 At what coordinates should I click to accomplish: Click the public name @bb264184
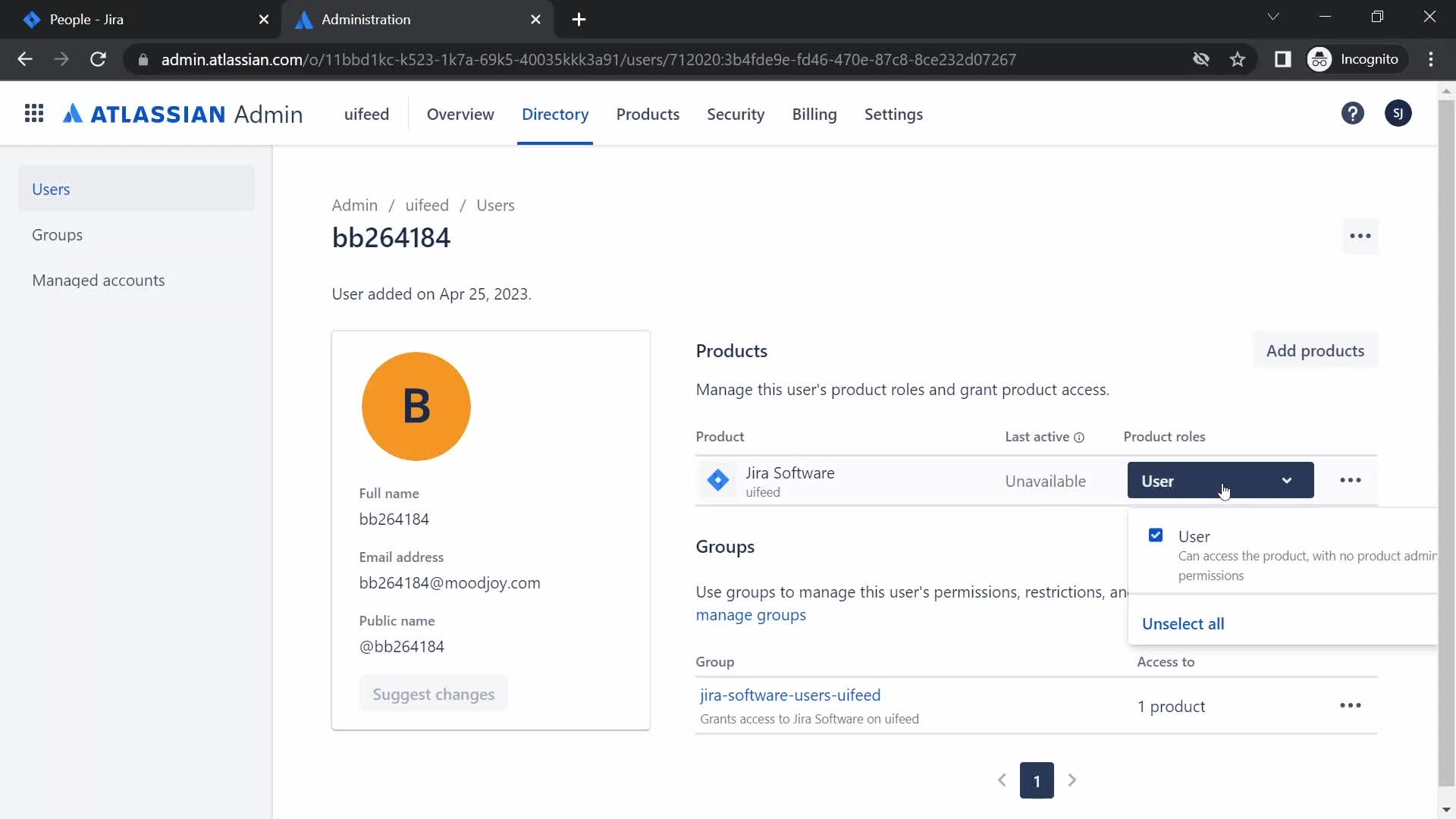coord(402,647)
